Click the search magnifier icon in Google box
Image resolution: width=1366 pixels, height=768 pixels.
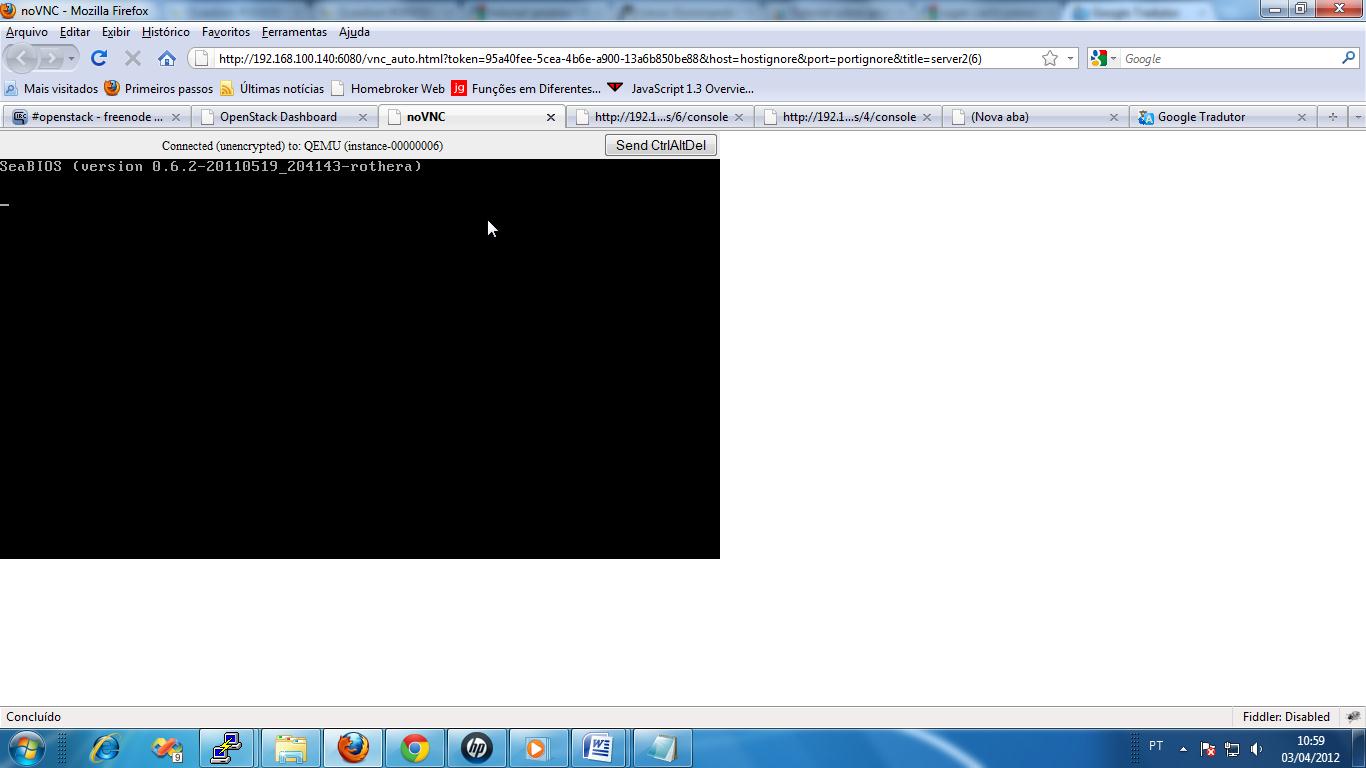point(1348,58)
